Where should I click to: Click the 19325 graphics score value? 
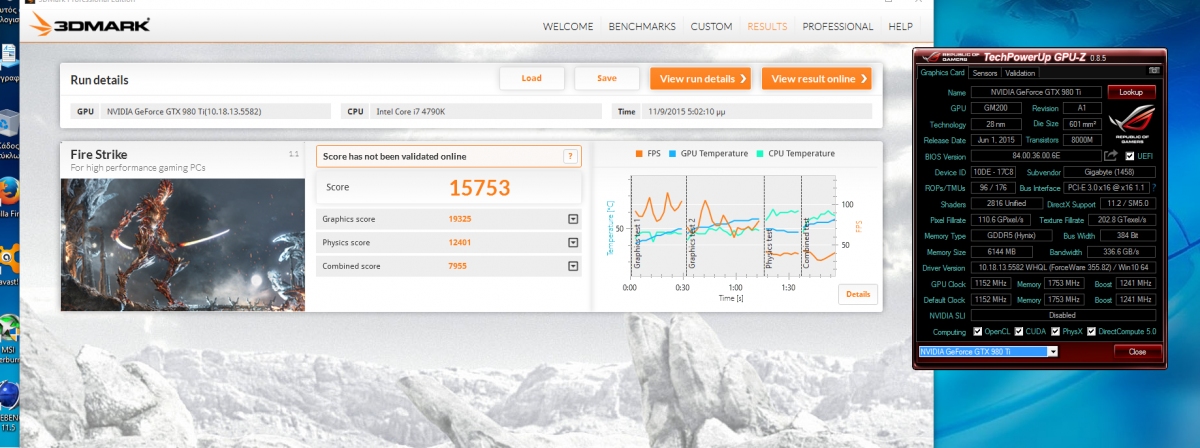[x=461, y=219]
